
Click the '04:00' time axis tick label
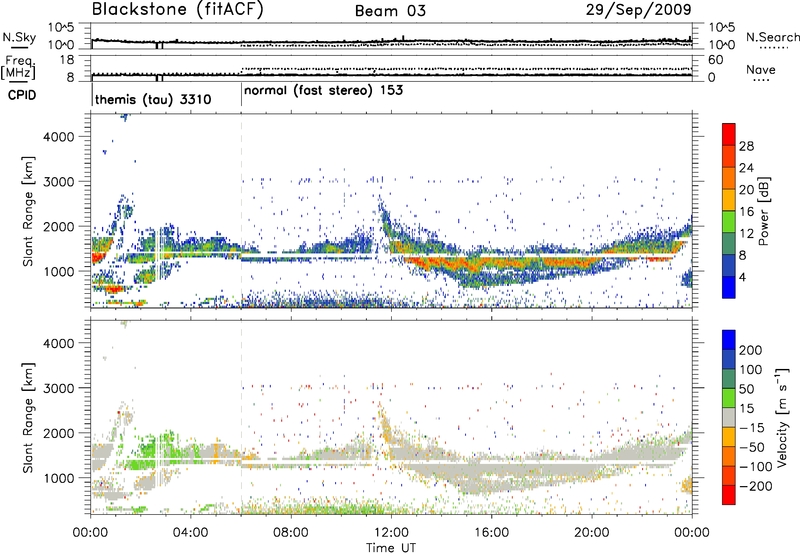click(190, 533)
